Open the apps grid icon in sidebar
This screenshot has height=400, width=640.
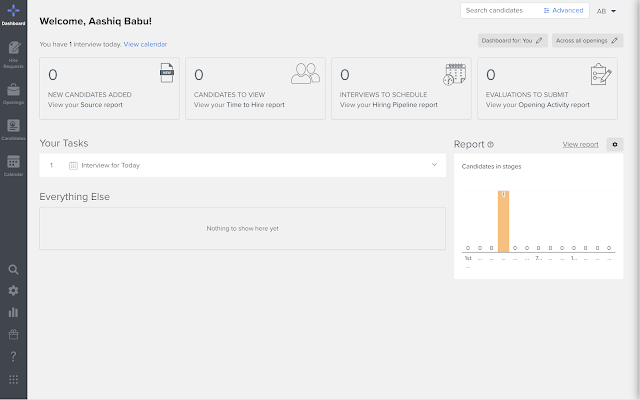(x=13, y=379)
